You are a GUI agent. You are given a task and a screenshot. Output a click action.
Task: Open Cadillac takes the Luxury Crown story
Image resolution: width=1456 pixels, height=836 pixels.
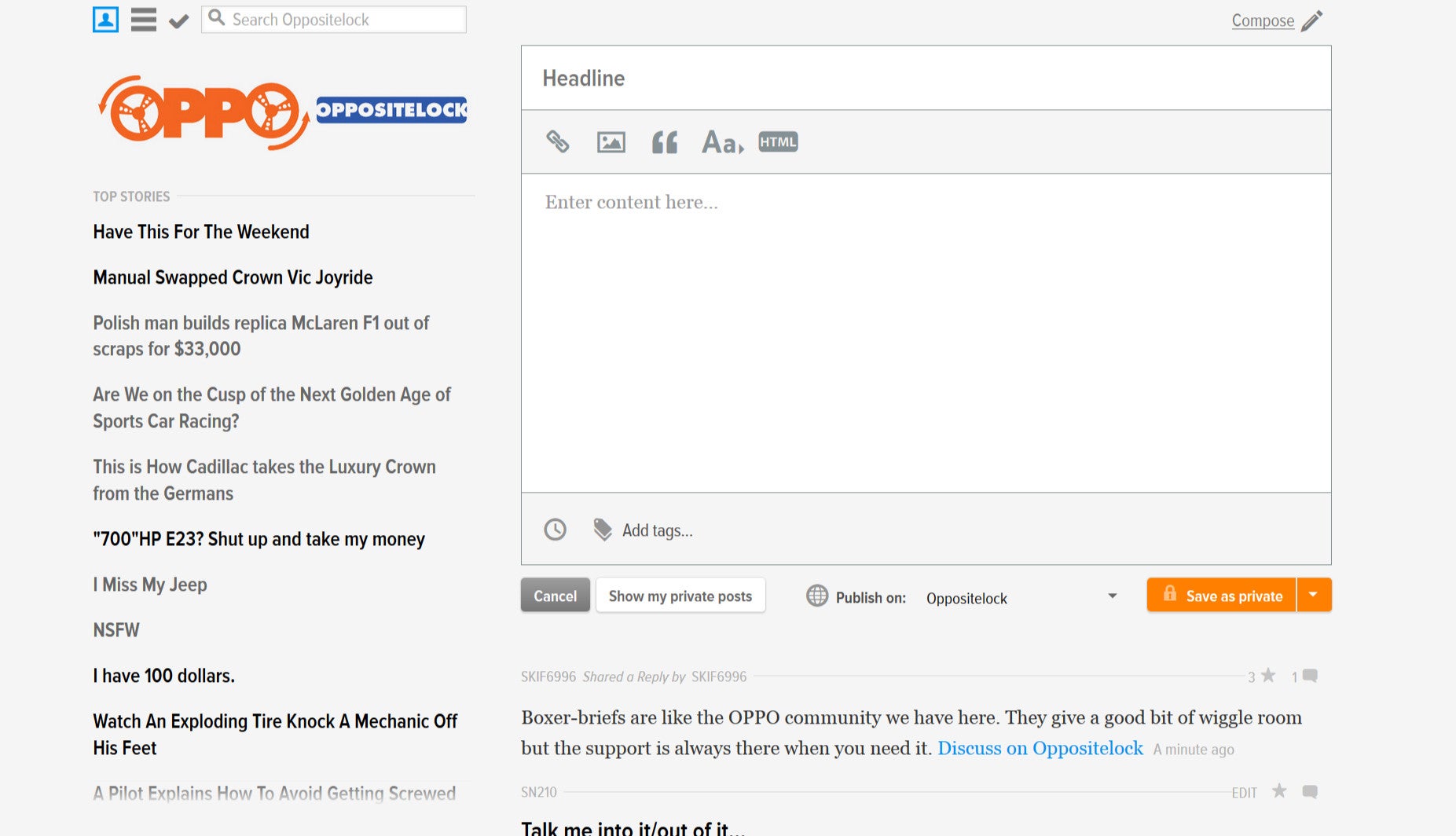click(264, 480)
